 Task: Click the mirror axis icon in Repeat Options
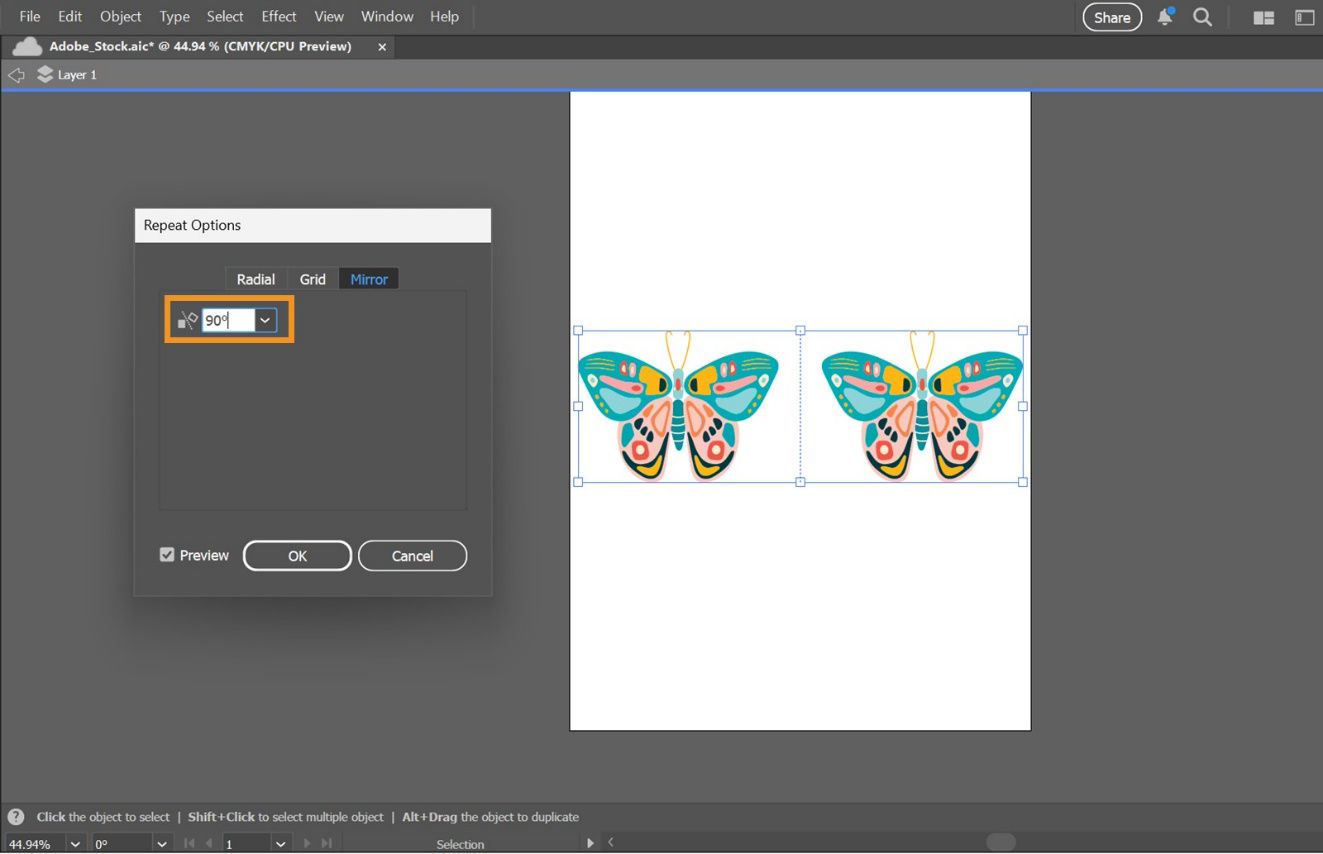(186, 319)
